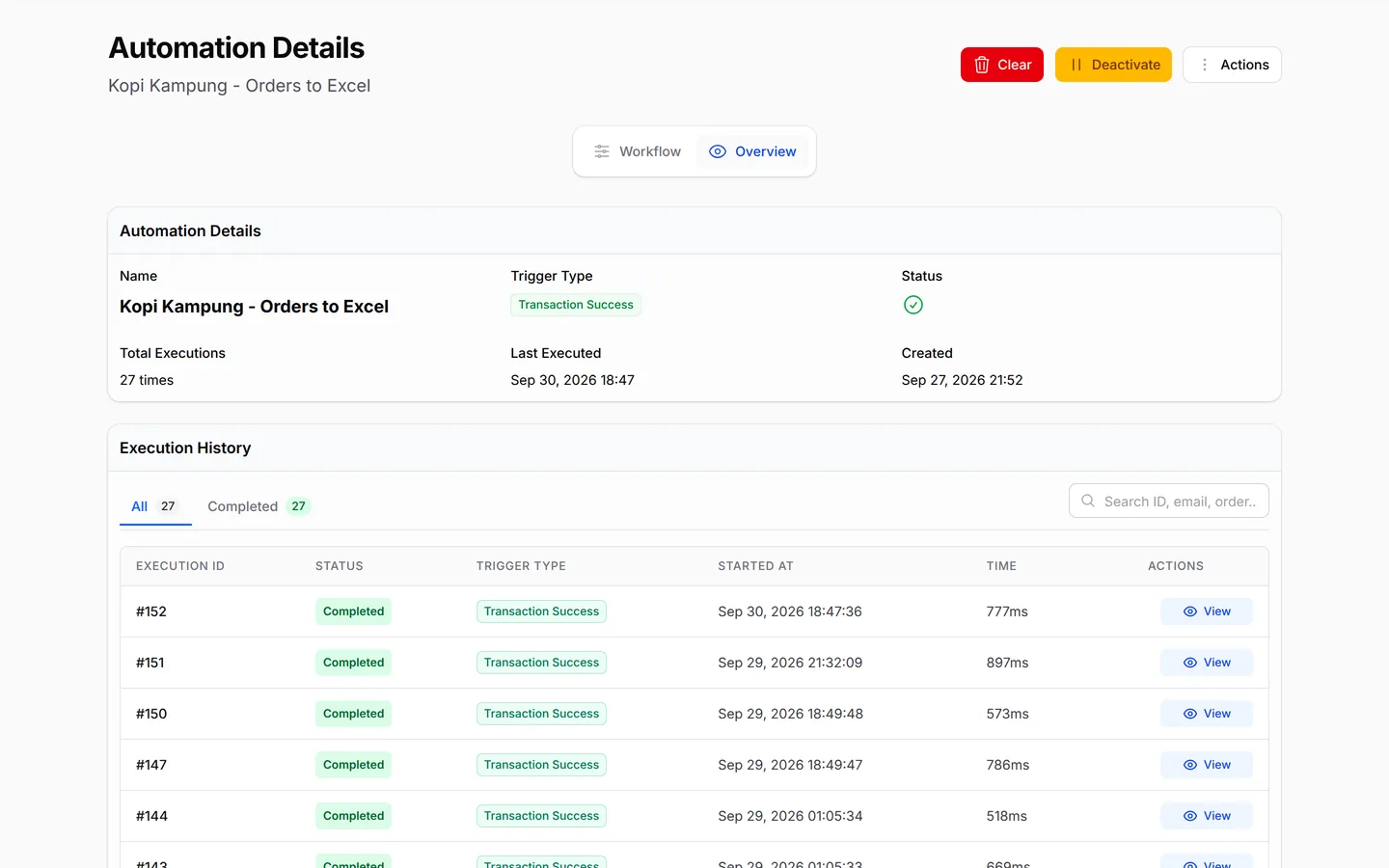Click the EXECUTION ID column header
Screen dimensions: 1389x868
[x=180, y=566]
